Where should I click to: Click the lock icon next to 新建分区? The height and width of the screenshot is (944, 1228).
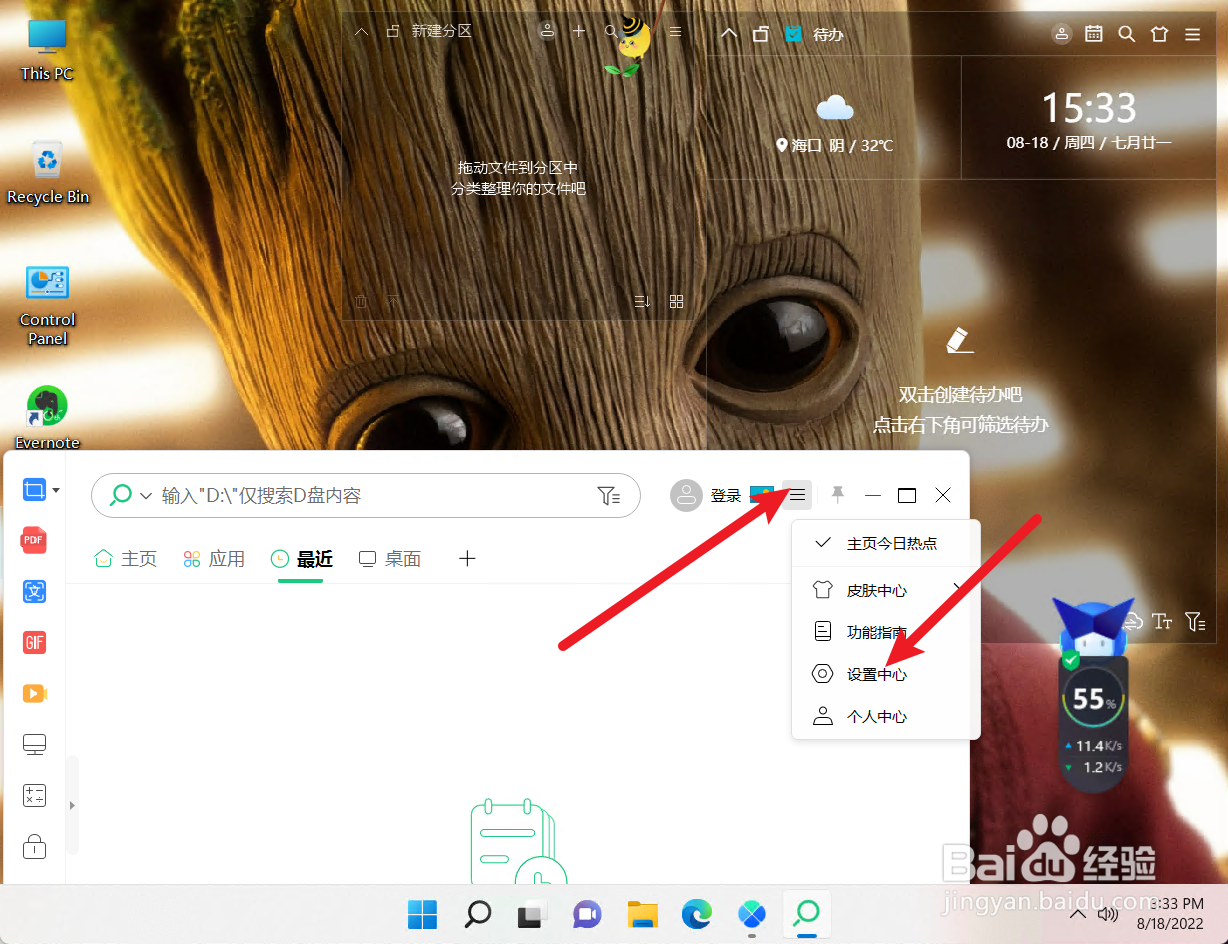[x=393, y=32]
